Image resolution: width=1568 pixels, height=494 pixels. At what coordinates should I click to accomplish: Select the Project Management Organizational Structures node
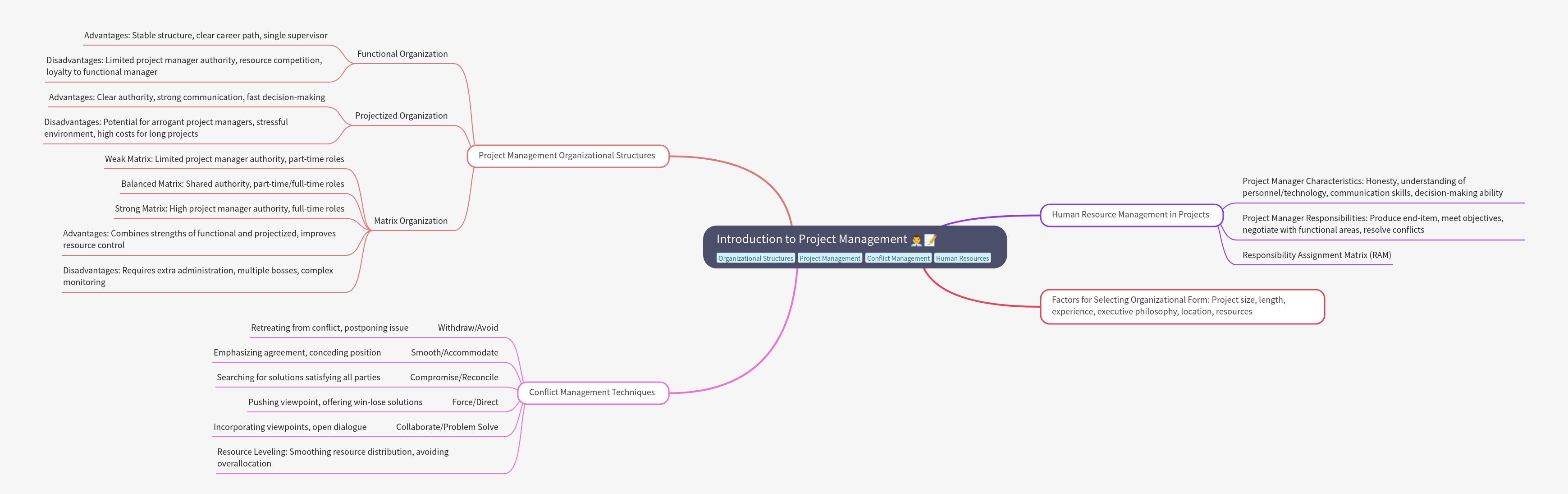567,156
